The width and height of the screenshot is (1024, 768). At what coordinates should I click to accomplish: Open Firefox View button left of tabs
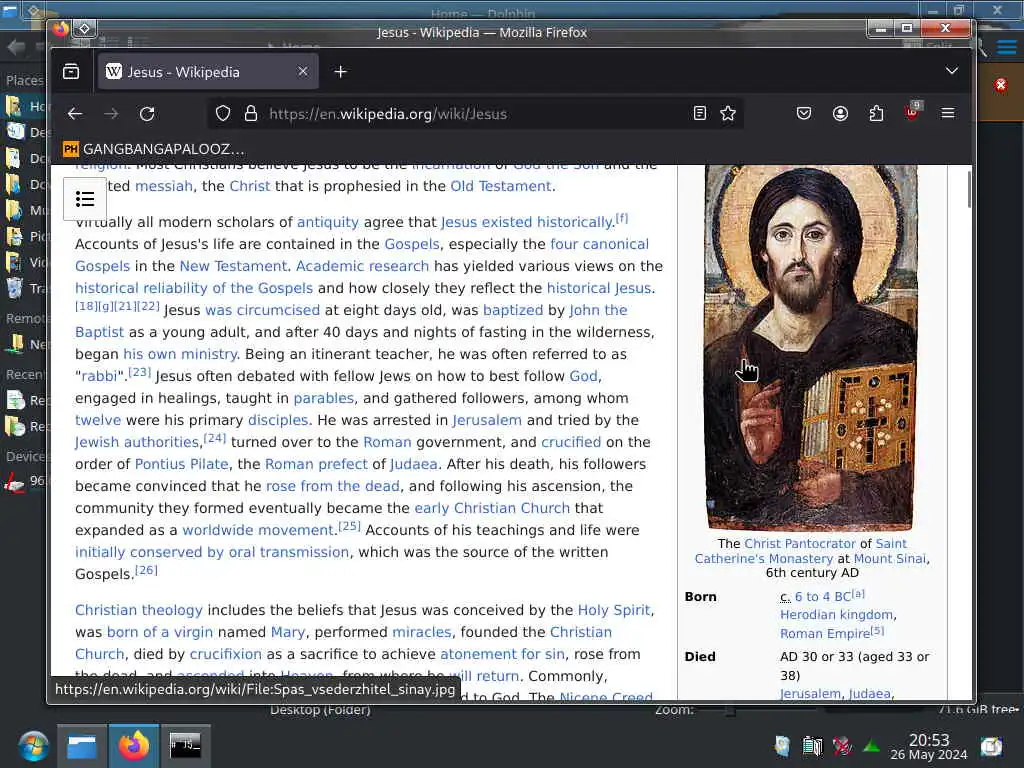pos(71,72)
